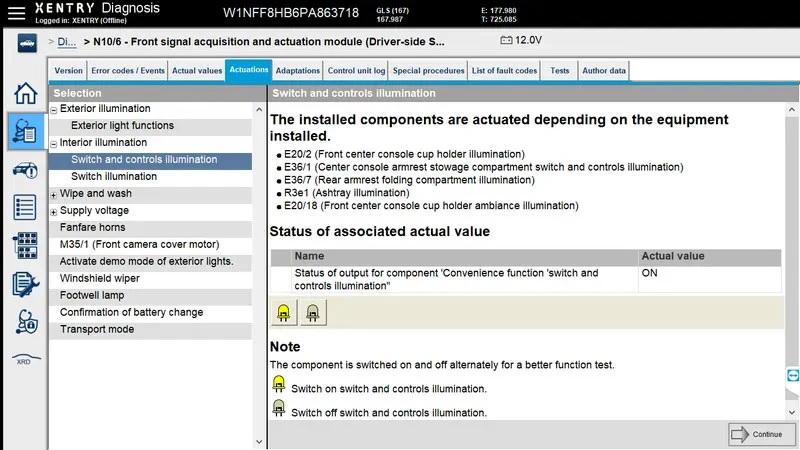The width and height of the screenshot is (800, 450).
Task: Click the vehicle icon next to the breadcrumb
Action: click(27, 43)
